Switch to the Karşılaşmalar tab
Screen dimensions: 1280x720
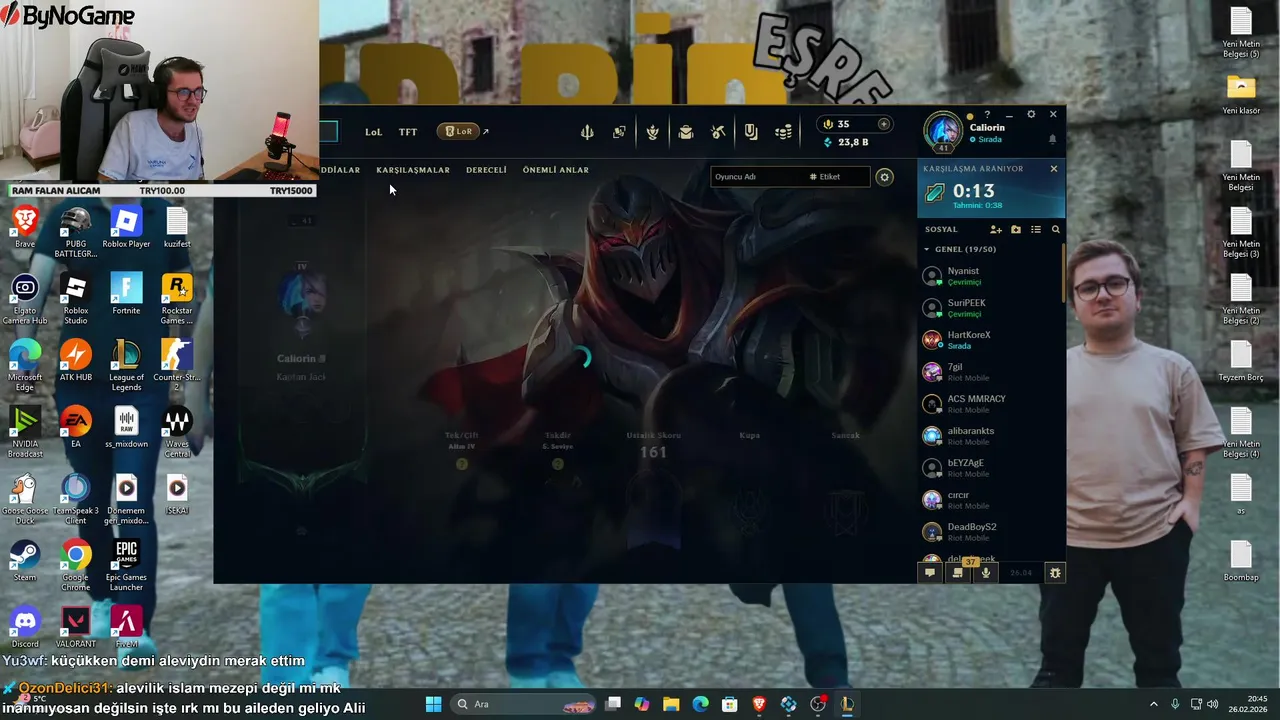tap(413, 170)
